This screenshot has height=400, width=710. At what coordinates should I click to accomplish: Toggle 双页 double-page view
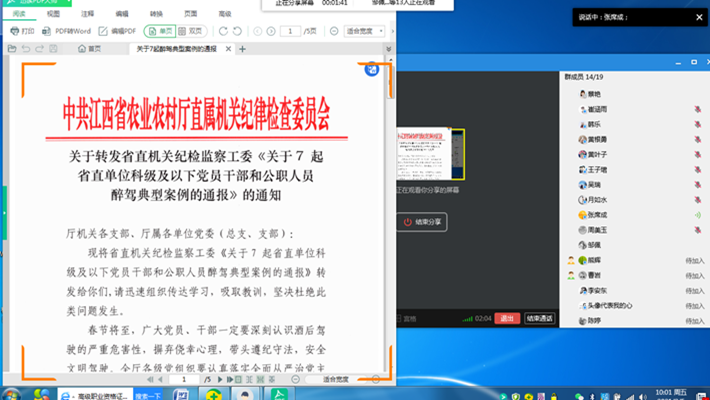pyautogui.click(x=190, y=31)
